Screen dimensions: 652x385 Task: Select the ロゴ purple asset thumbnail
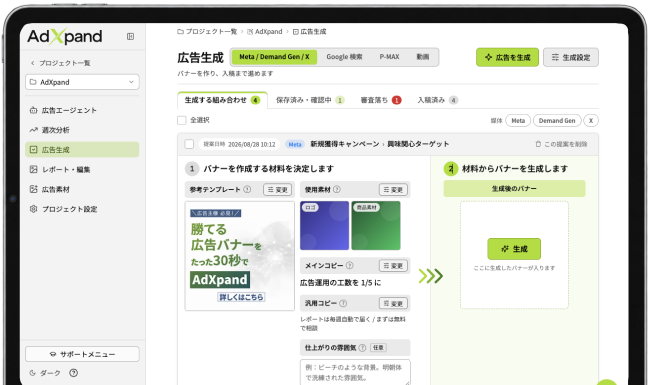pos(324,225)
